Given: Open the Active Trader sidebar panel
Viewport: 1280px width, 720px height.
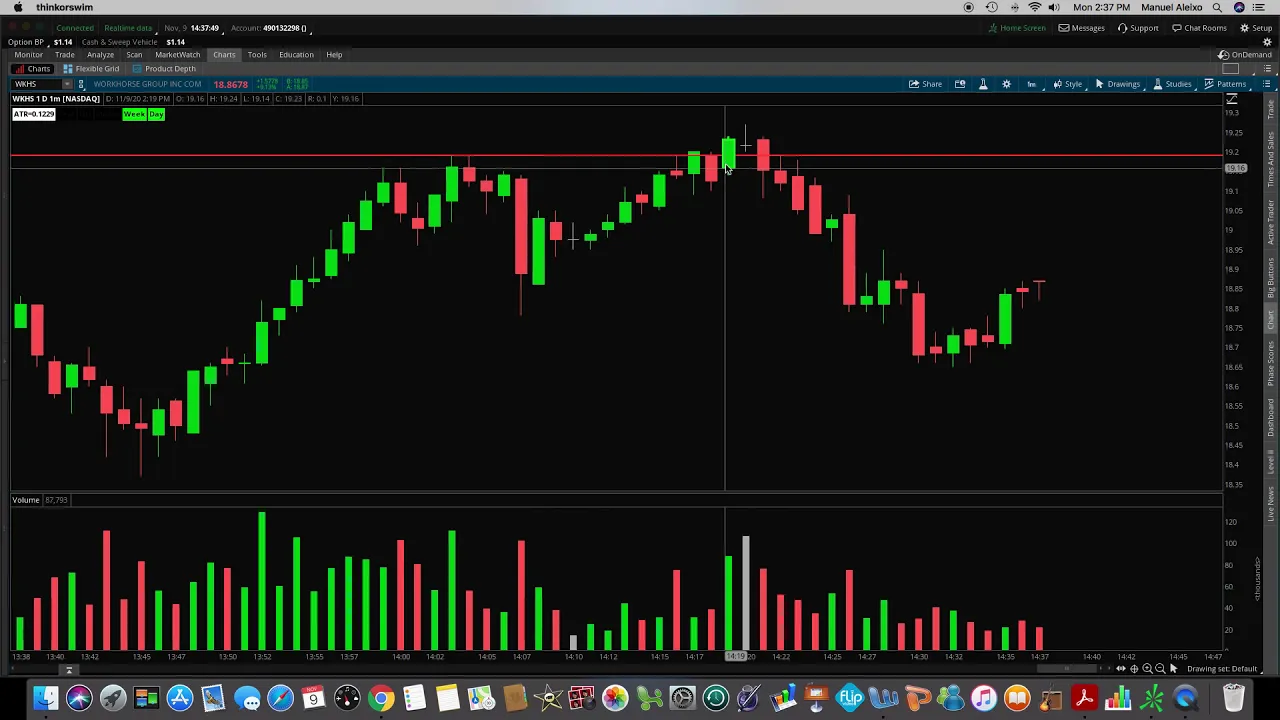Looking at the screenshot, I should click(x=1271, y=223).
